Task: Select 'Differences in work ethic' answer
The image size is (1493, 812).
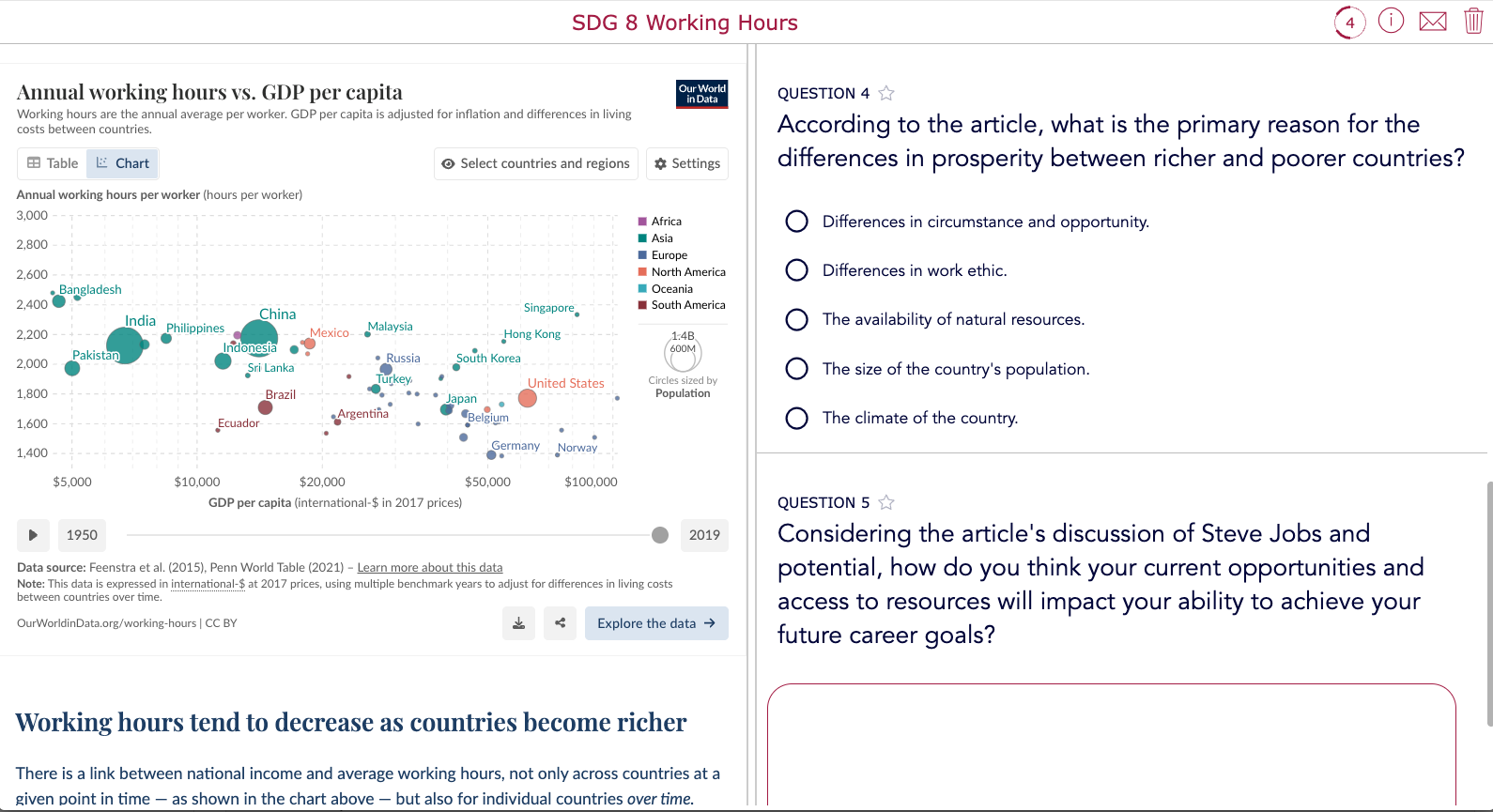Action: tap(796, 269)
